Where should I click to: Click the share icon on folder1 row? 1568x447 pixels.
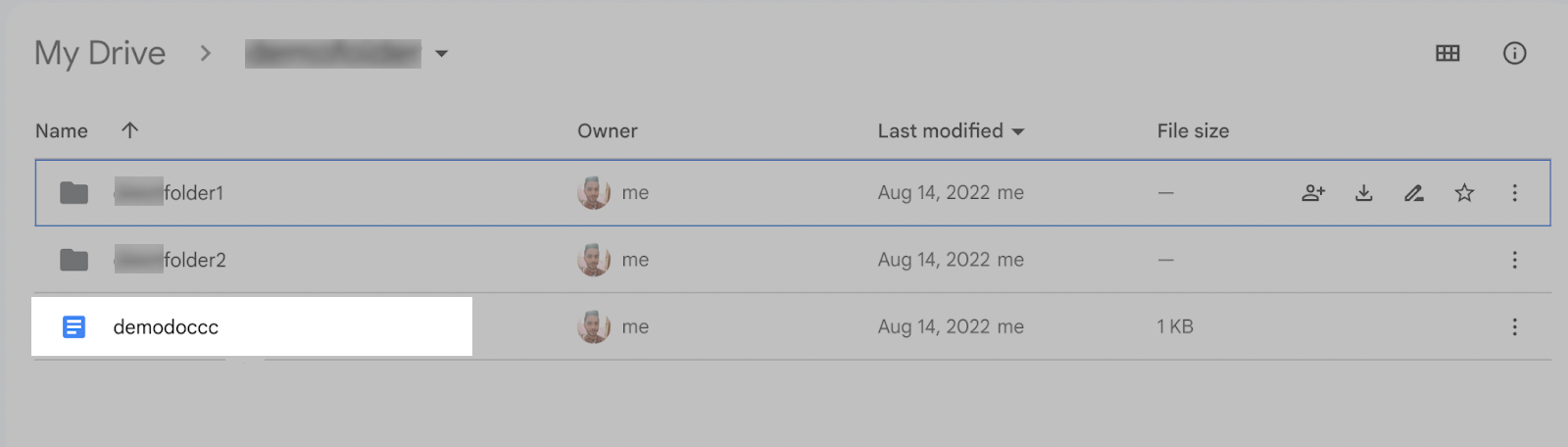pos(1313,193)
